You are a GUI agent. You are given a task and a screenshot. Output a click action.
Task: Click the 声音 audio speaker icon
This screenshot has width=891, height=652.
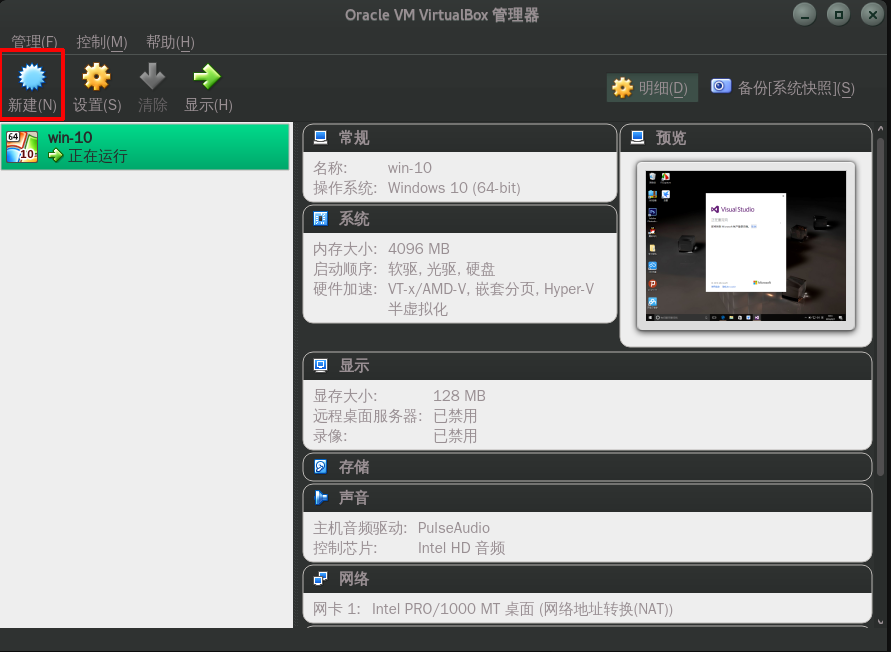coord(320,497)
